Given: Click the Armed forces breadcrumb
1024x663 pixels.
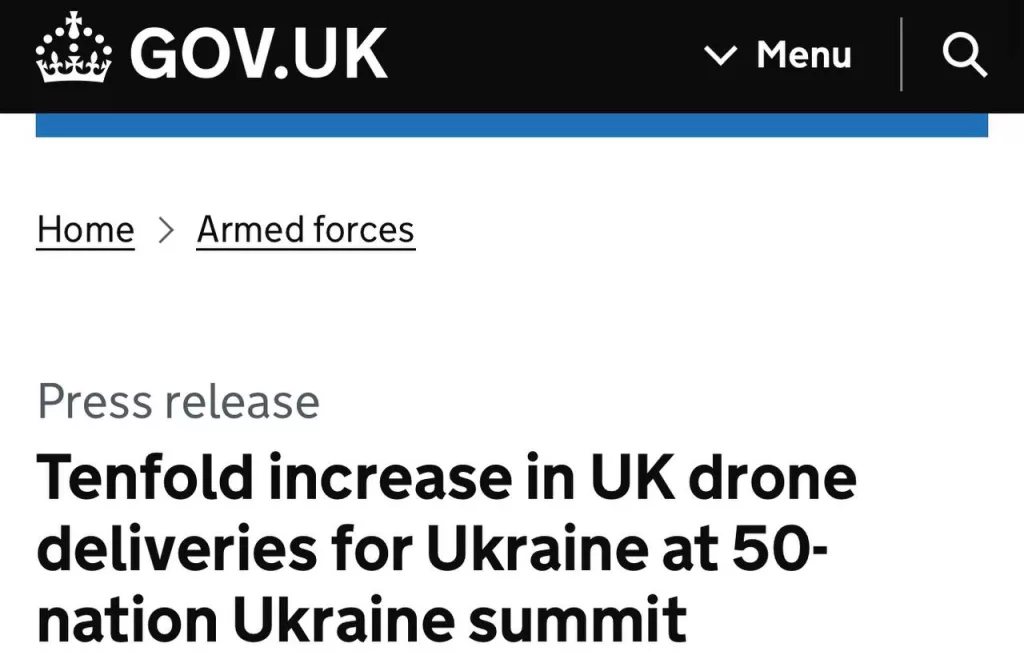Looking at the screenshot, I should point(305,229).
